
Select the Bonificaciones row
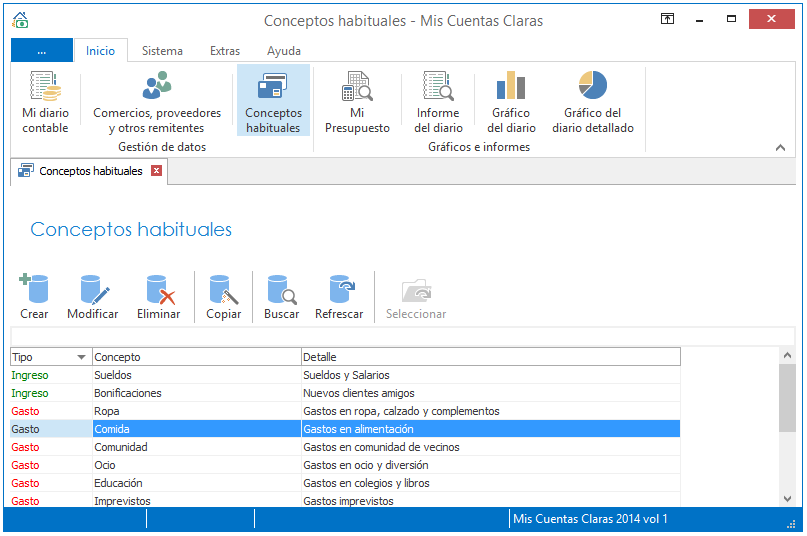coord(345,393)
